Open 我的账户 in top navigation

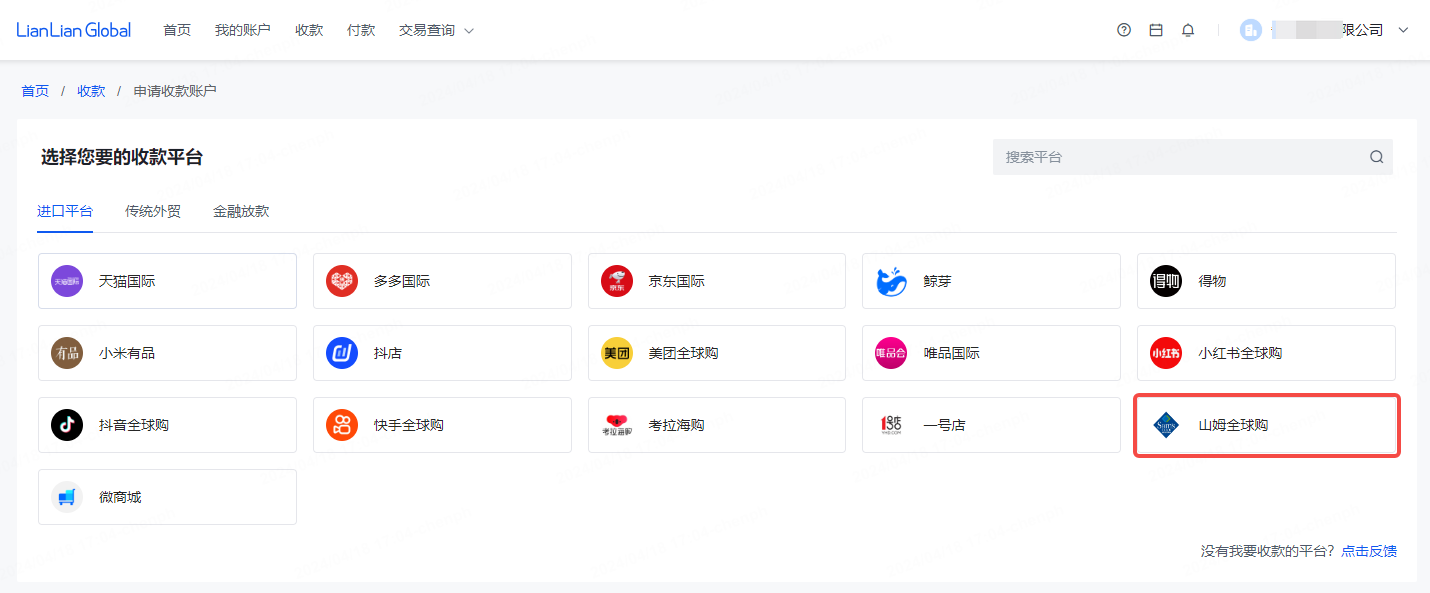coord(242,30)
